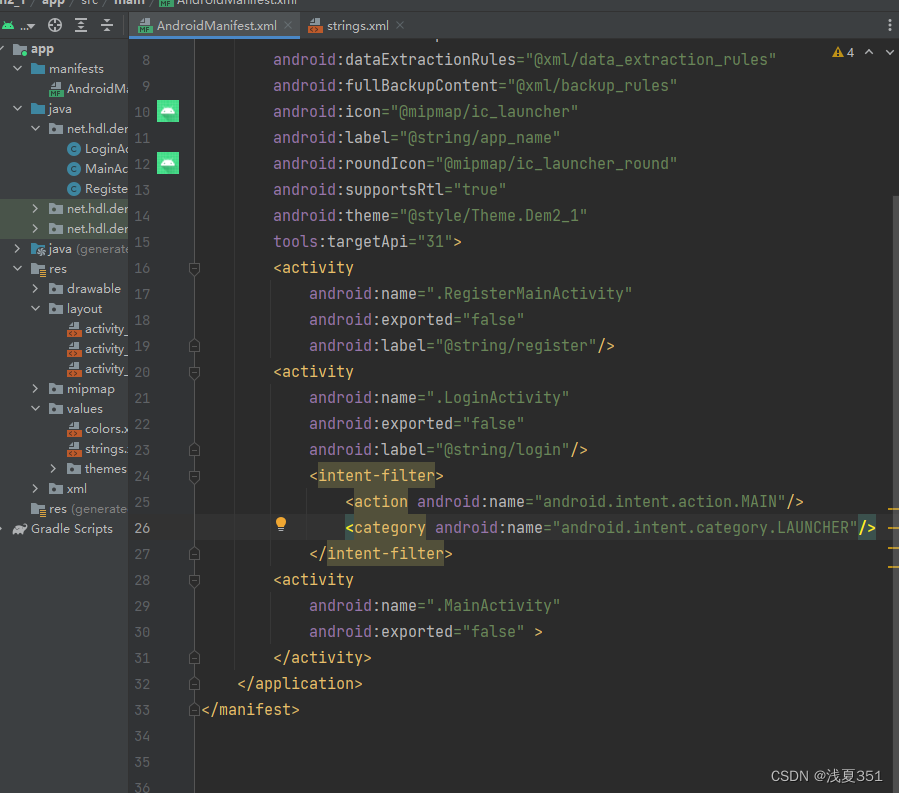The width and height of the screenshot is (899, 793).
Task: Click the .RegisterMainActivity name value
Action: [x=529, y=294]
